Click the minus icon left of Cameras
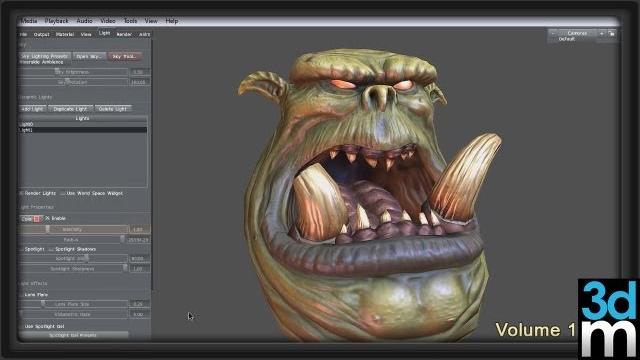This screenshot has width=640, height=360. (x=553, y=33)
